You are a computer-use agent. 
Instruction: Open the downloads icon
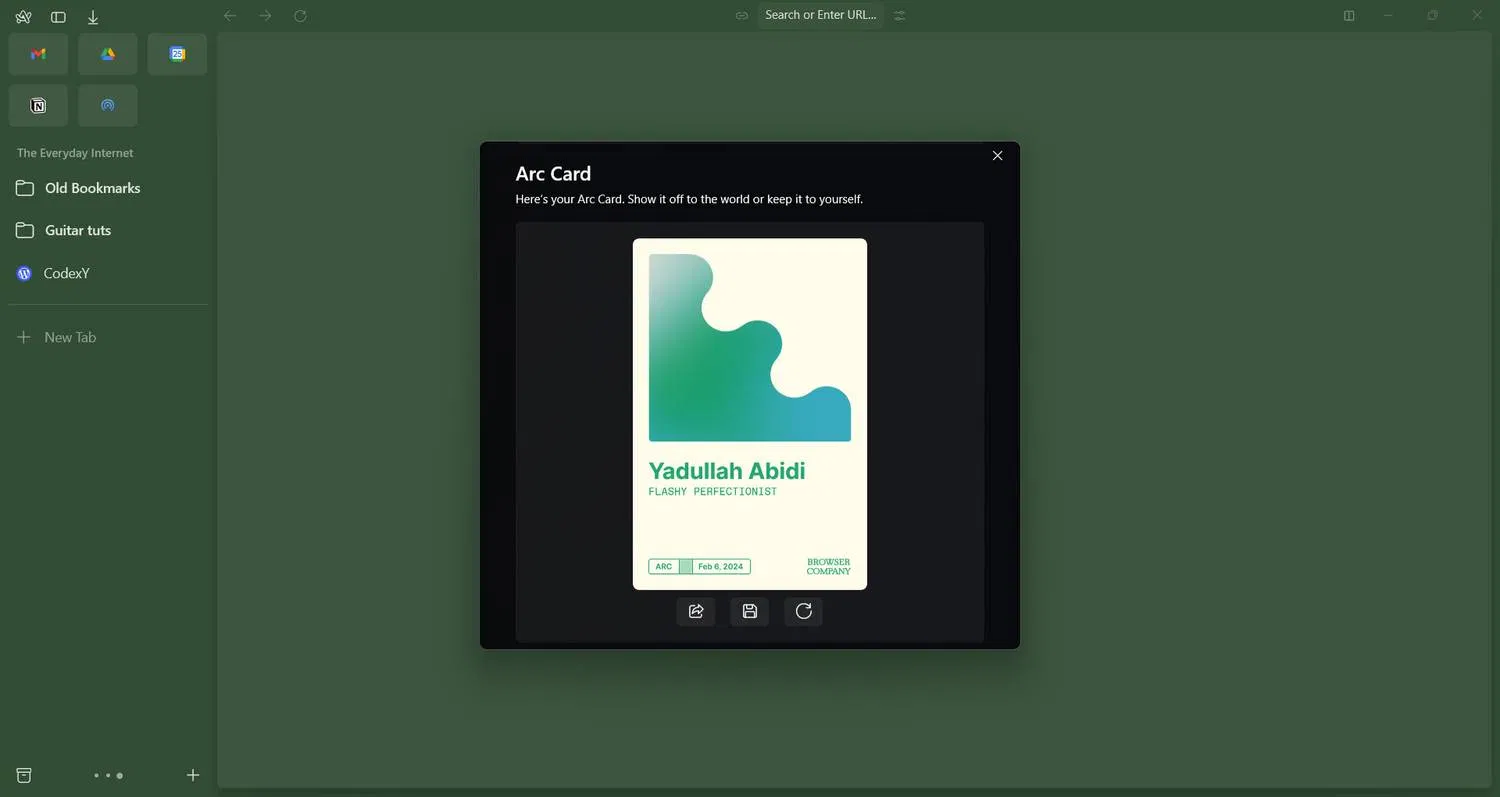93,17
